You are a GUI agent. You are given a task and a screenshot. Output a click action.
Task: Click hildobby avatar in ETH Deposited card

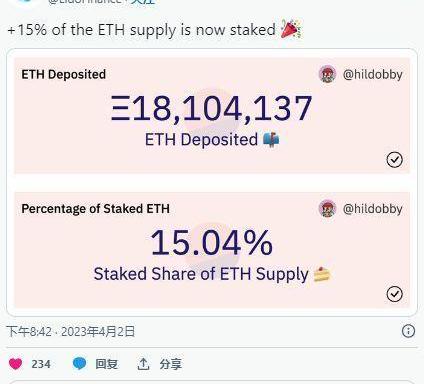[327, 74]
